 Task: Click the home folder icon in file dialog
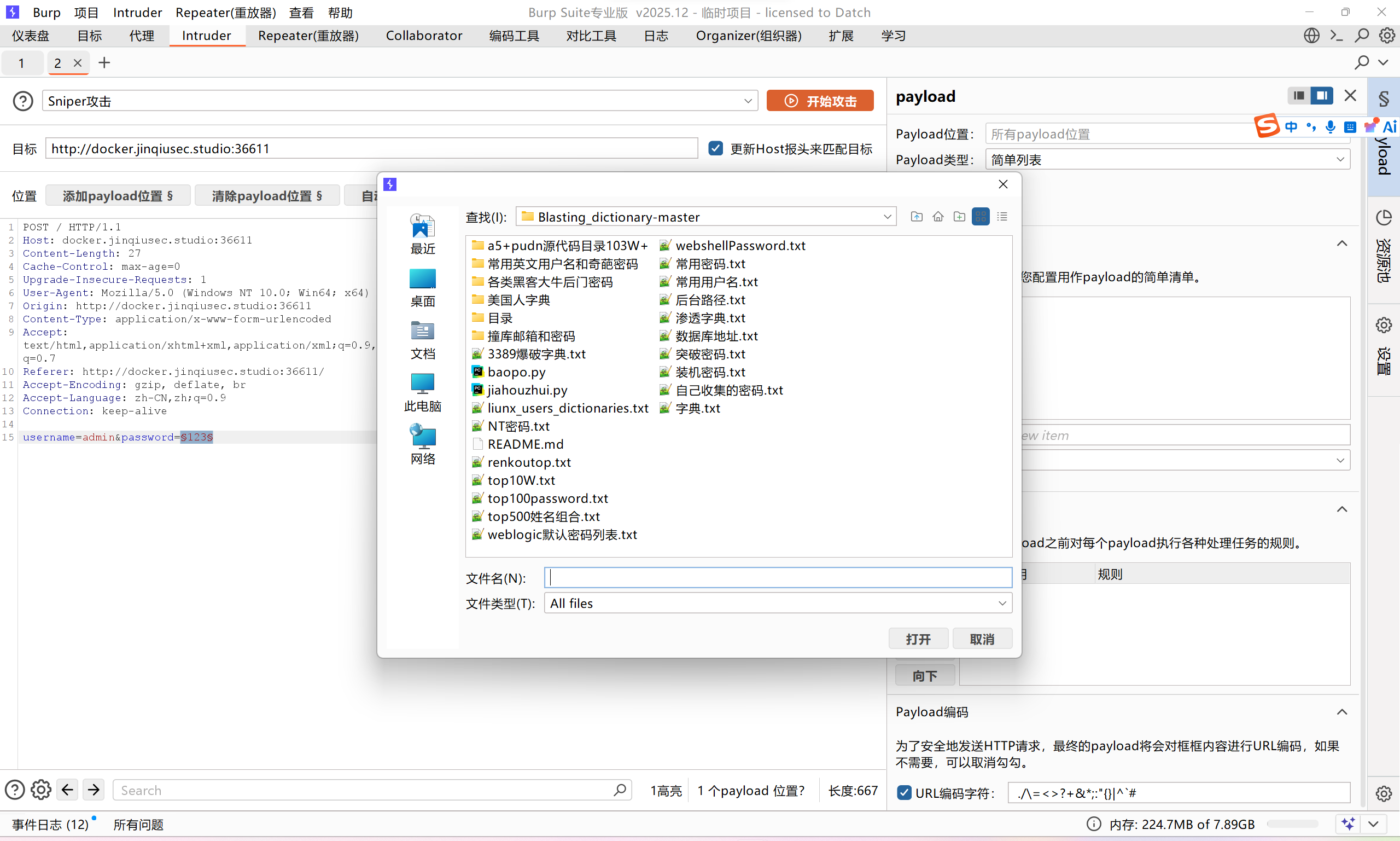point(938,217)
